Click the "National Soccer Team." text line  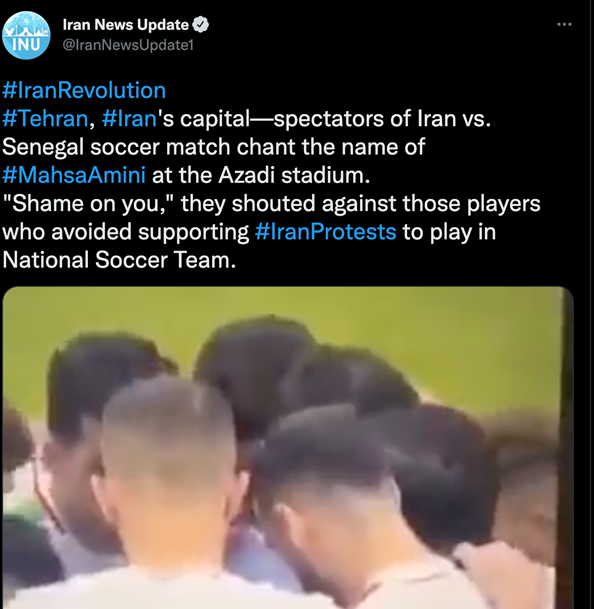tap(119, 260)
